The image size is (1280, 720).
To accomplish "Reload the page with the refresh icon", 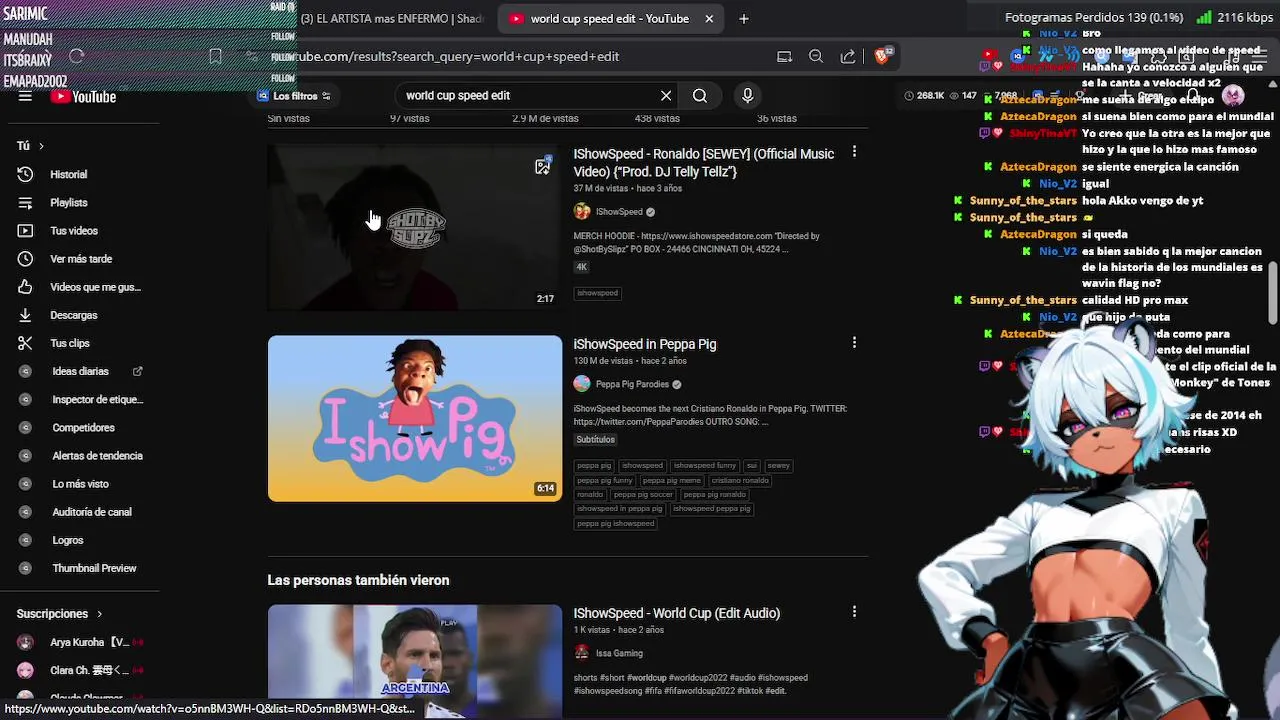I will pos(77,57).
